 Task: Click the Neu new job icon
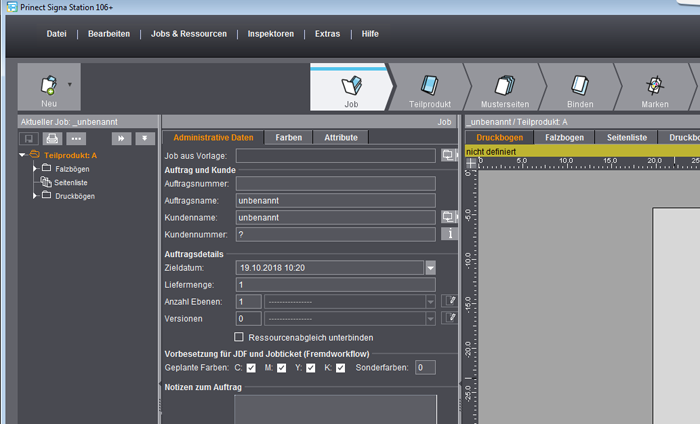point(49,85)
